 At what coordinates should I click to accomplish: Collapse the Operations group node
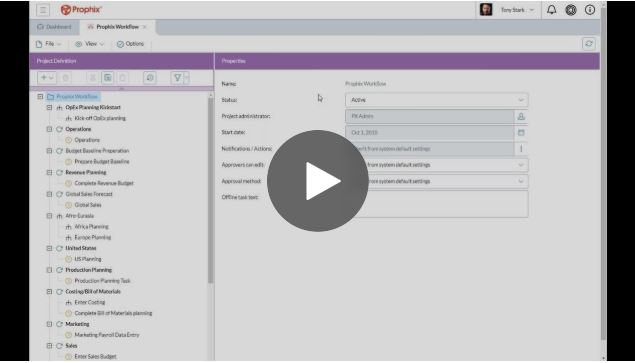[49, 129]
